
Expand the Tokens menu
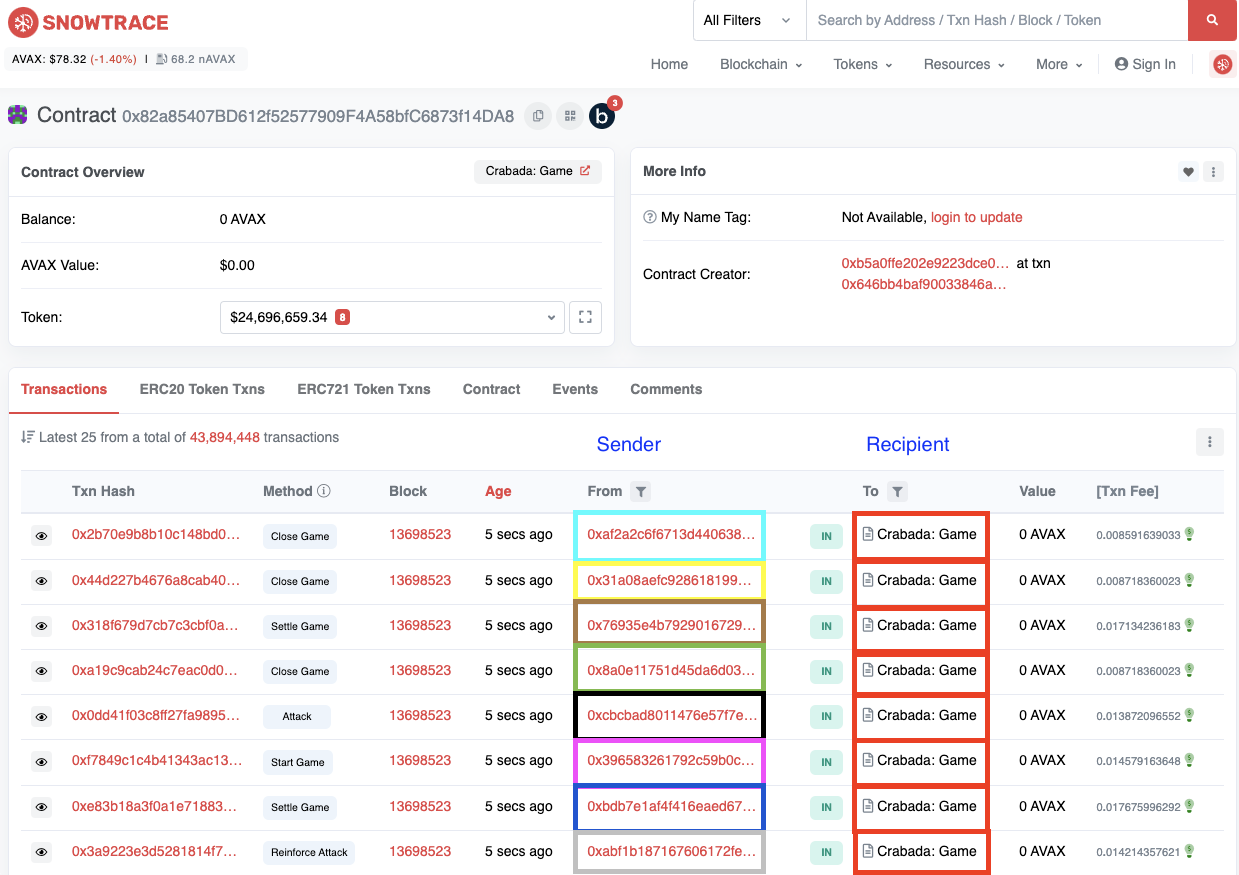[863, 64]
